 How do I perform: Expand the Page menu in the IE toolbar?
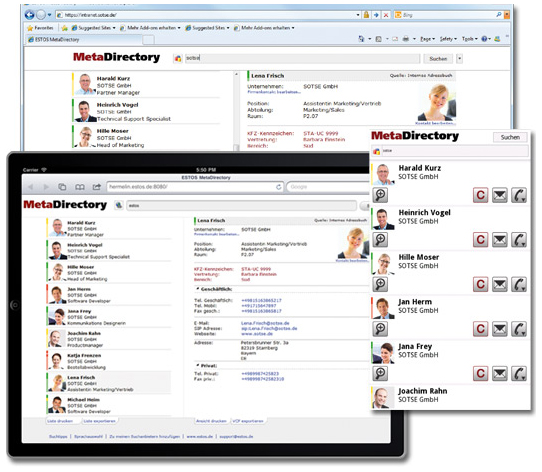tap(428, 39)
